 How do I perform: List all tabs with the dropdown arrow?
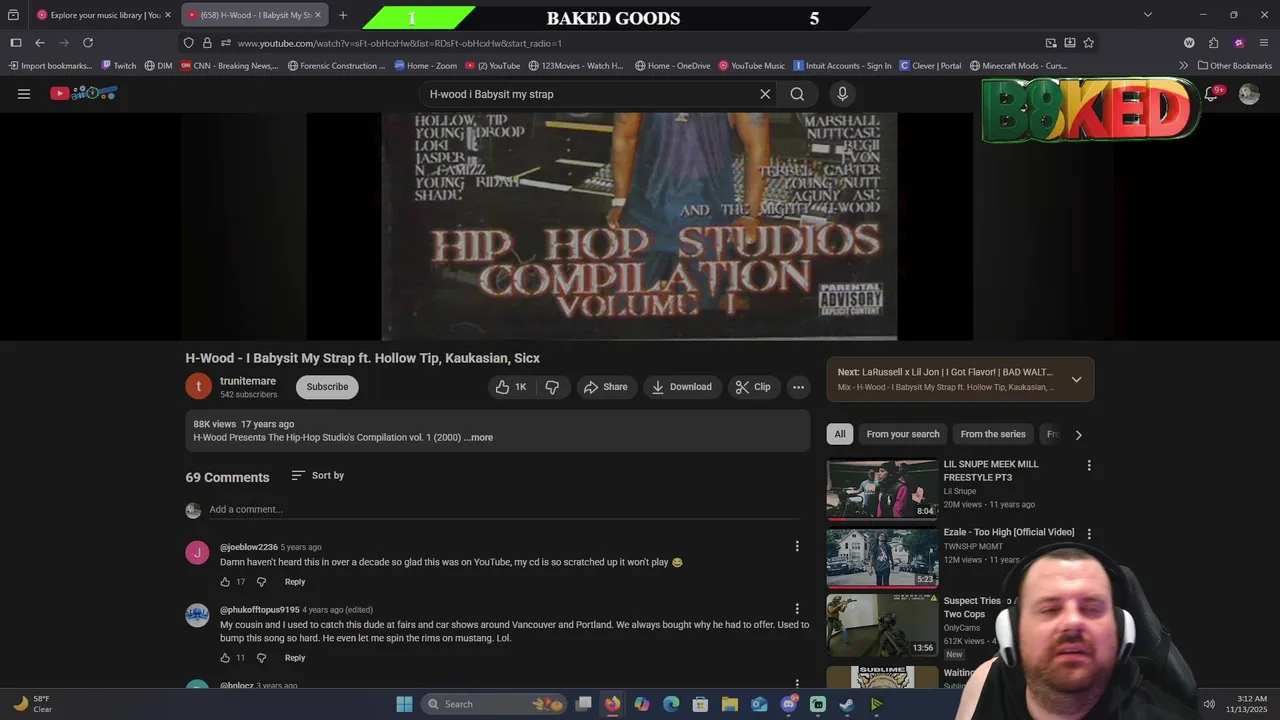click(1148, 15)
